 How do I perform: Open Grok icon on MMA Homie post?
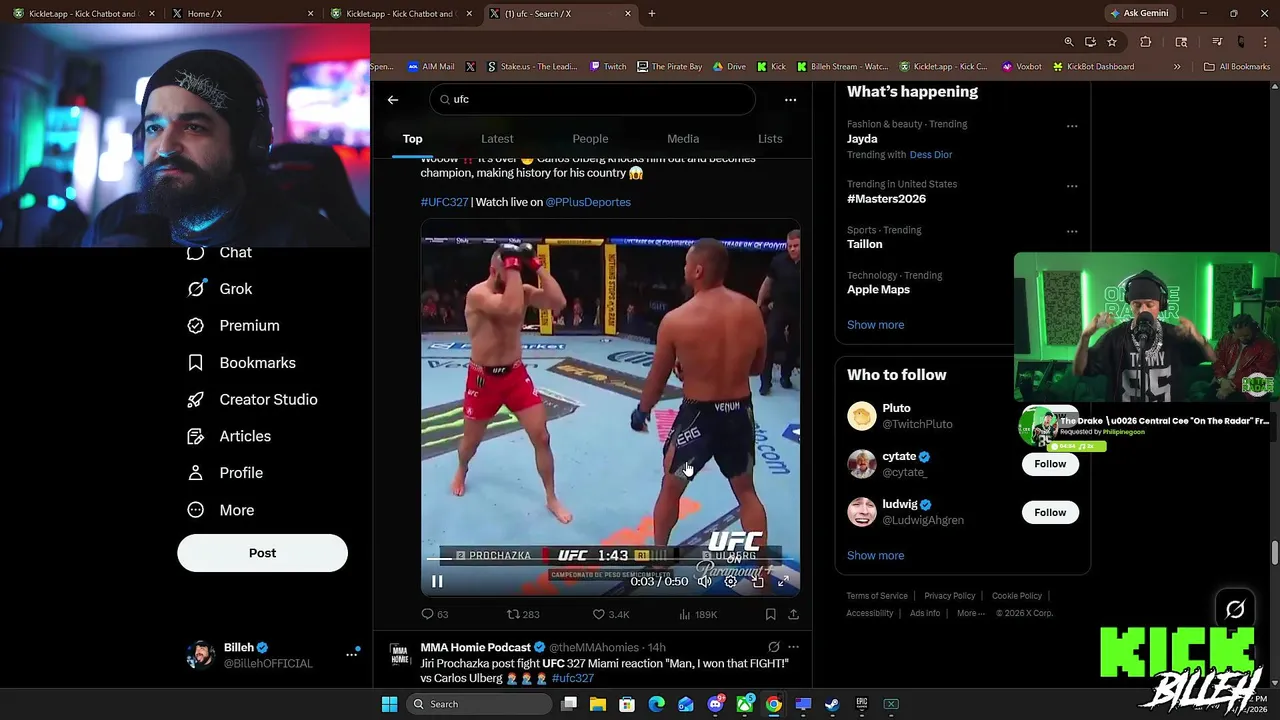click(773, 647)
